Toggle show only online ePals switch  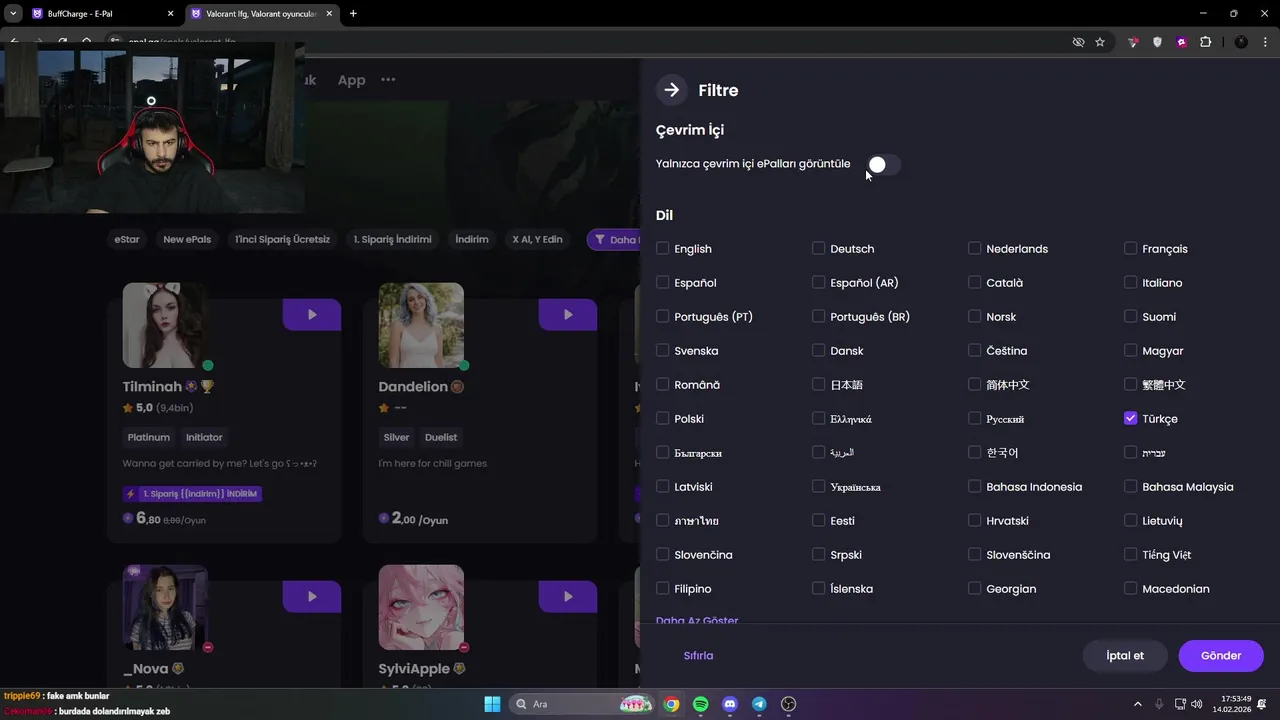click(x=884, y=164)
